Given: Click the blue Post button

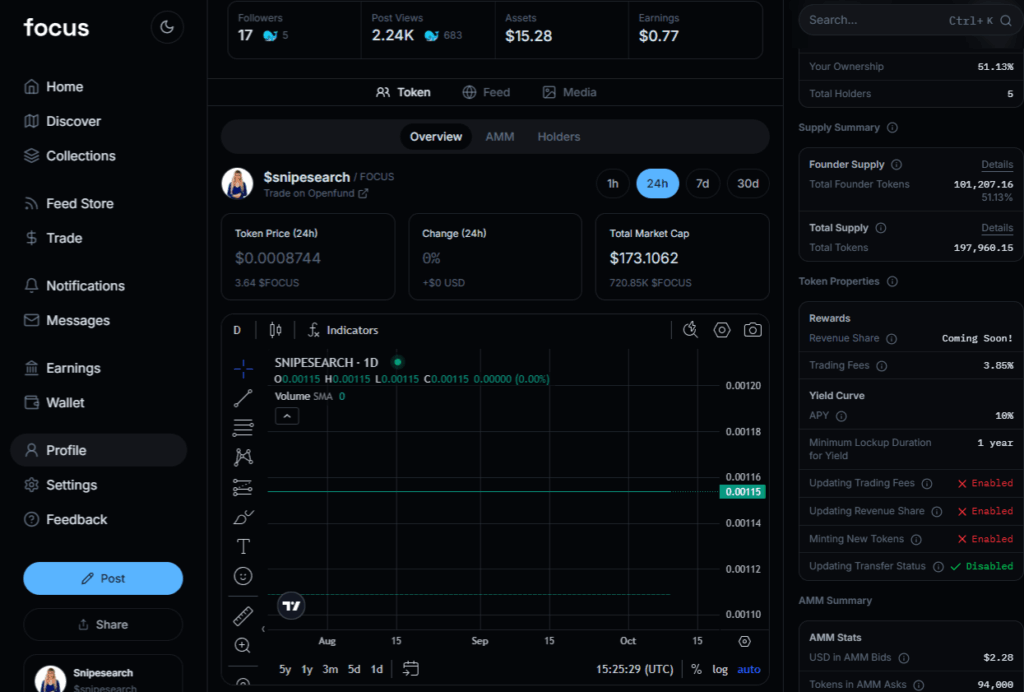Looking at the screenshot, I should (103, 578).
